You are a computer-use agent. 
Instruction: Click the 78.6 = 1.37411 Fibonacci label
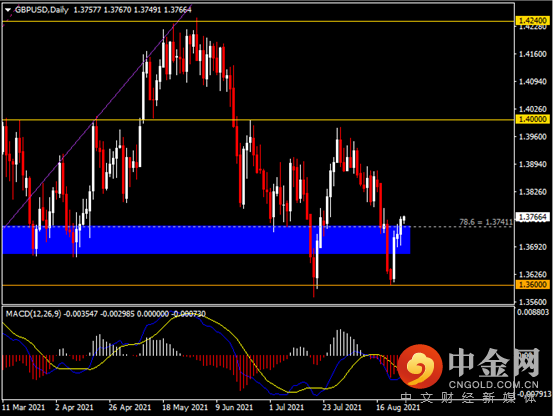click(x=485, y=222)
